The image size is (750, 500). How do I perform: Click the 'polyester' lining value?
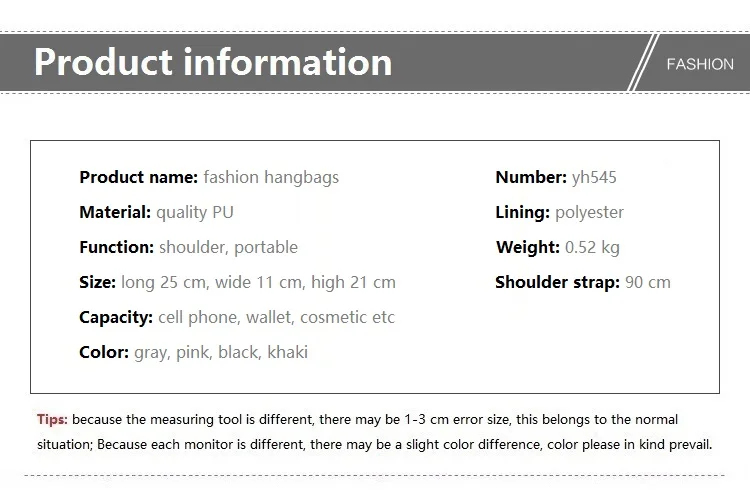coord(589,213)
